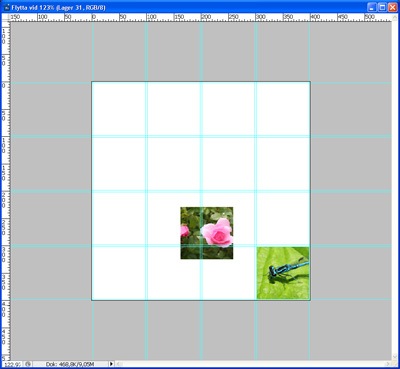Maximize the document window
The width and height of the screenshot is (400, 369).
pos(382,7)
